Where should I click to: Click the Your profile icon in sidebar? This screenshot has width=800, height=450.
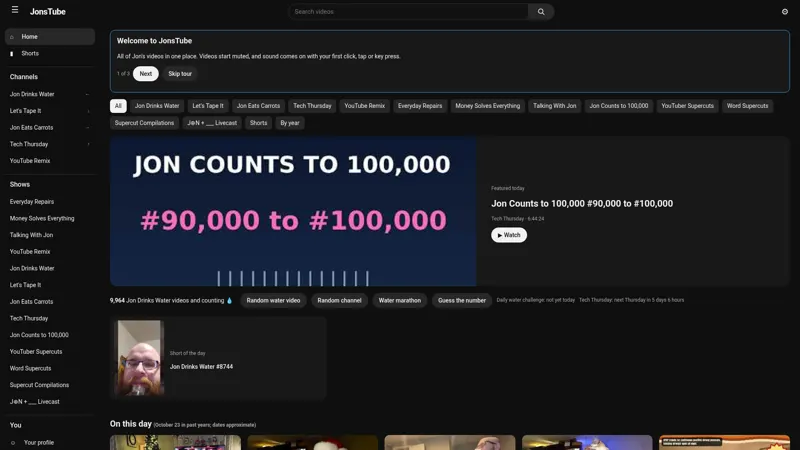coord(13,443)
